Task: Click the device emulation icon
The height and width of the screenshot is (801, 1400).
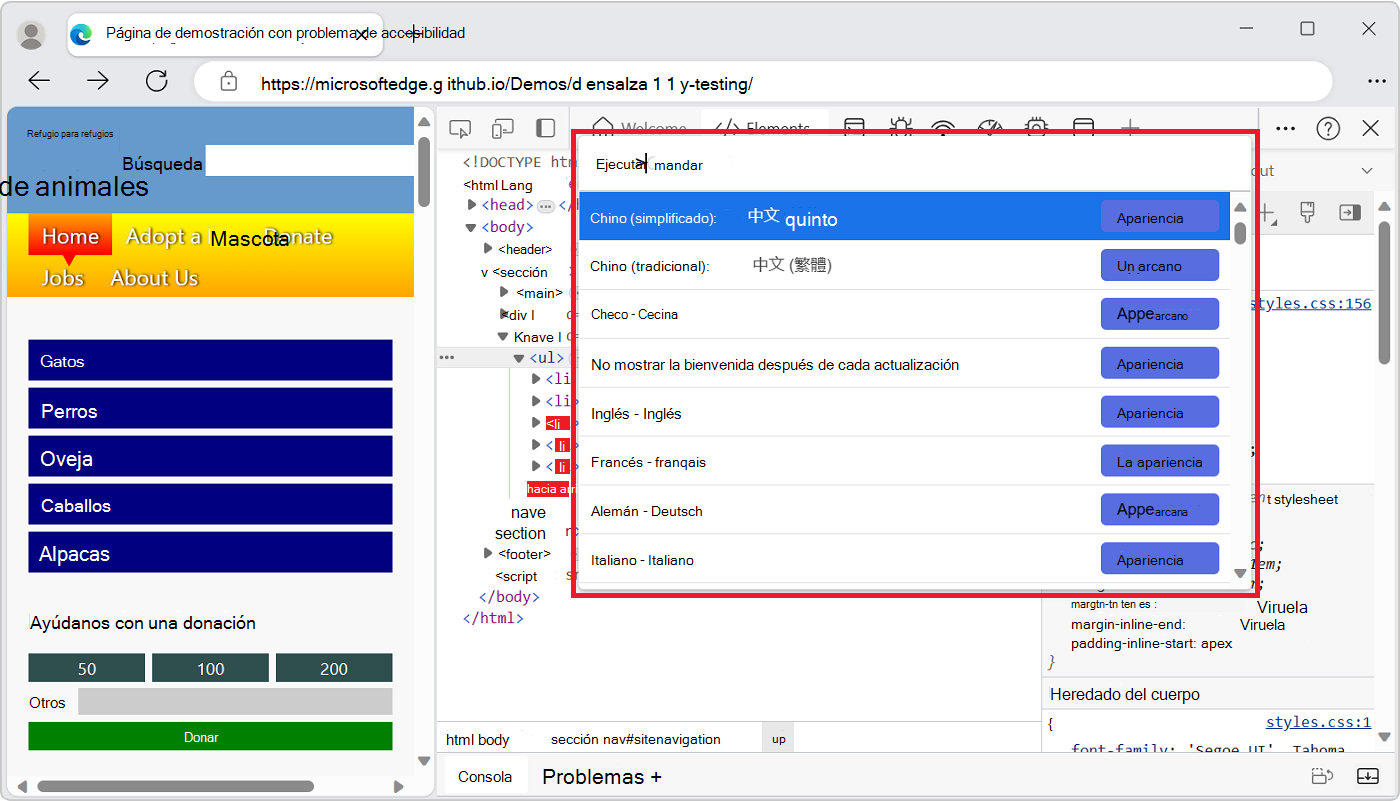Action: point(503,128)
